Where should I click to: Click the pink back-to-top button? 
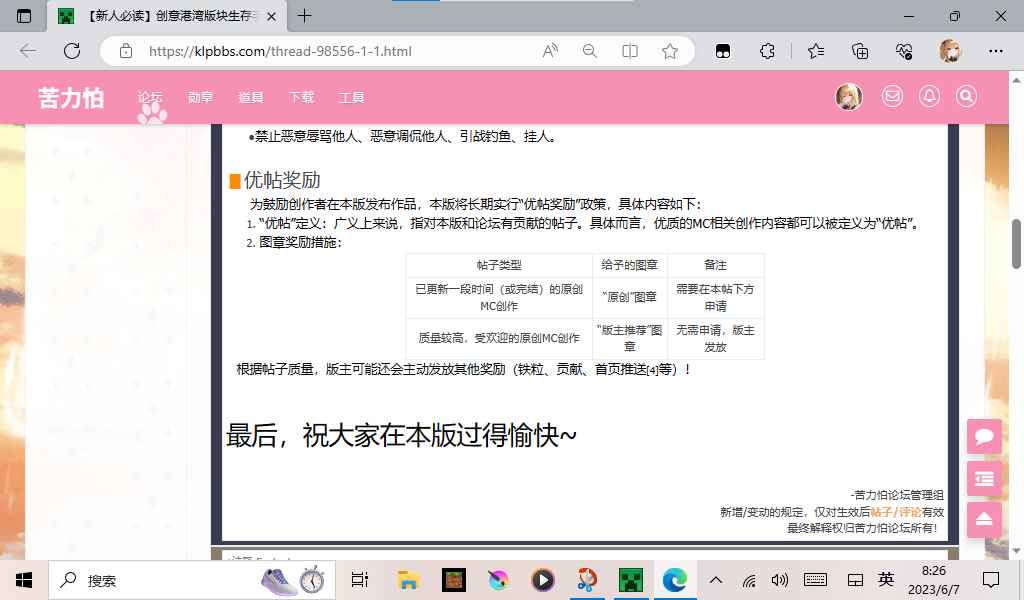[x=984, y=520]
